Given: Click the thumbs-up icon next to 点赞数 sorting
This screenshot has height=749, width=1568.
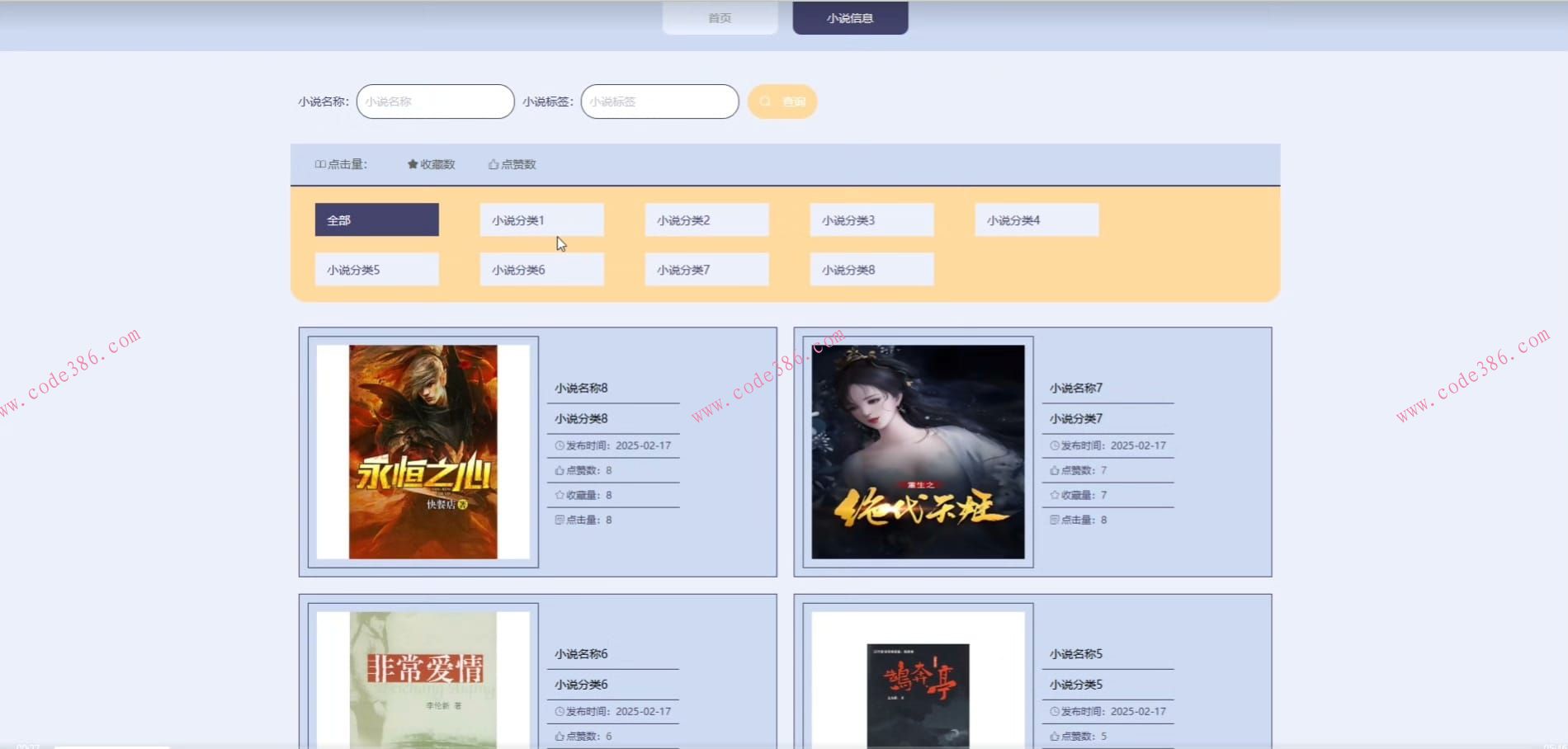Looking at the screenshot, I should [493, 163].
